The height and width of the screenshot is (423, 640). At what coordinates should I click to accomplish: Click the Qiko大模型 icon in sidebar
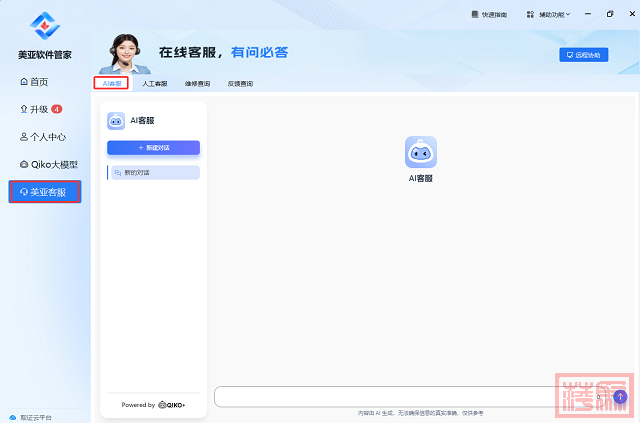[24, 165]
